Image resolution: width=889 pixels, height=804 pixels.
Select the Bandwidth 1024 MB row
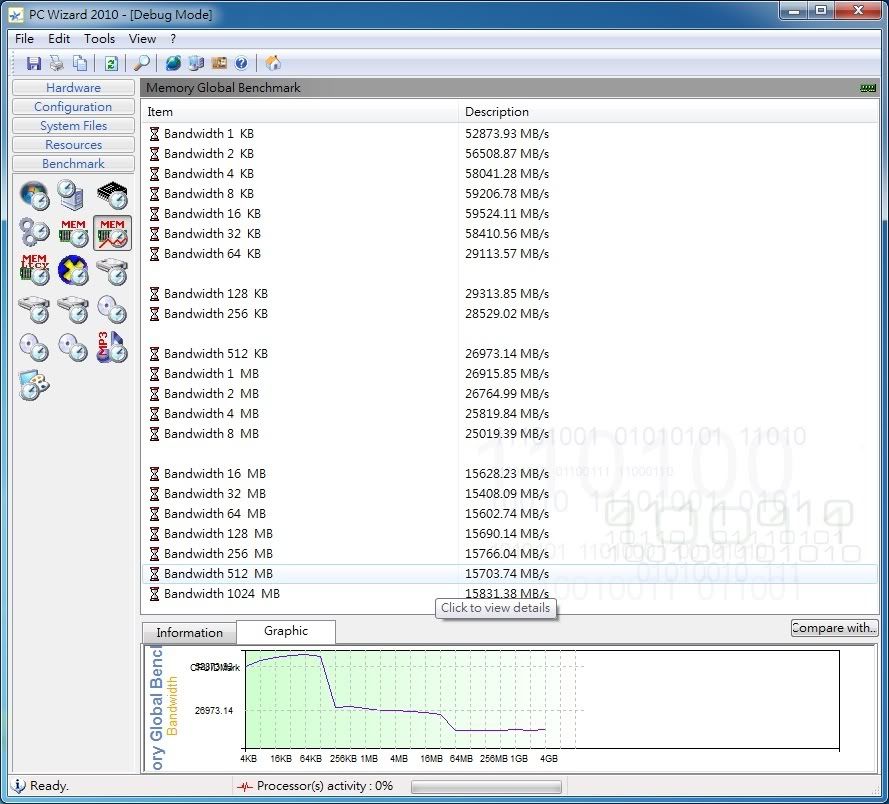click(x=510, y=594)
